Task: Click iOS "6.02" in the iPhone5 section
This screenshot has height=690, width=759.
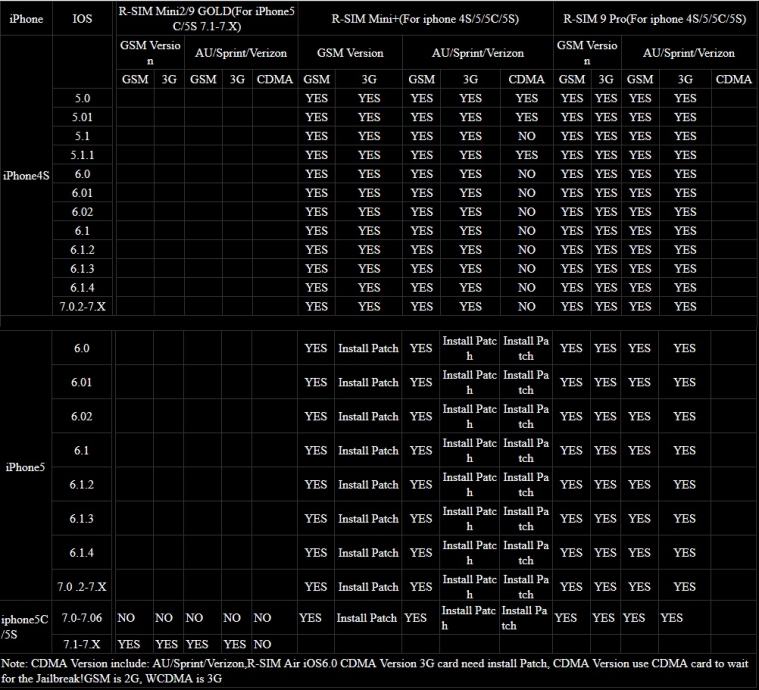Action: pos(81,416)
